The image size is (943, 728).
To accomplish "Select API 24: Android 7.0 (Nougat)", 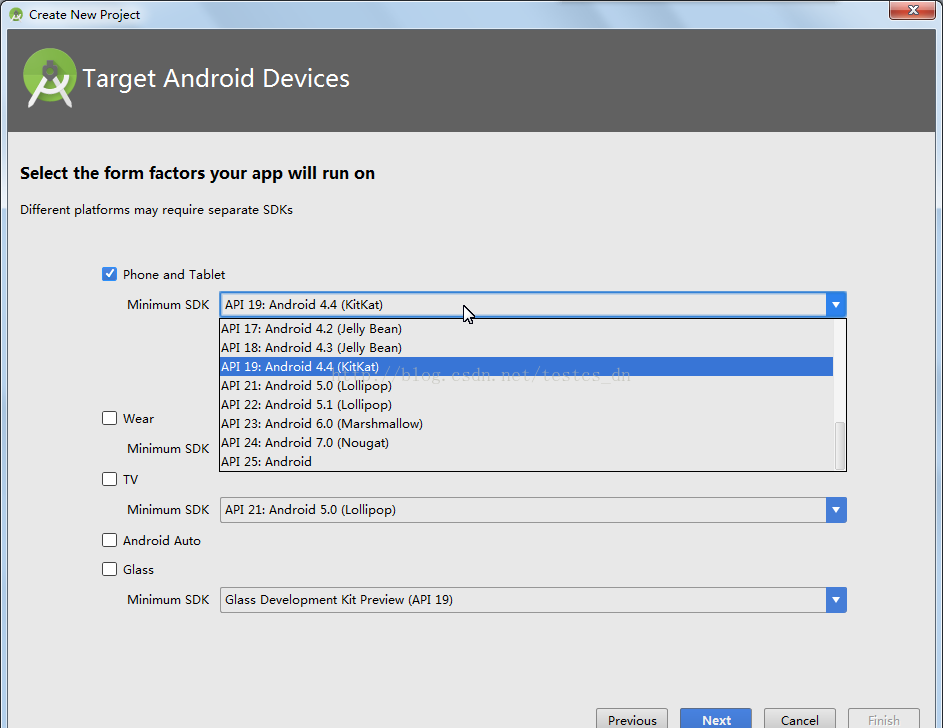I will click(x=526, y=442).
